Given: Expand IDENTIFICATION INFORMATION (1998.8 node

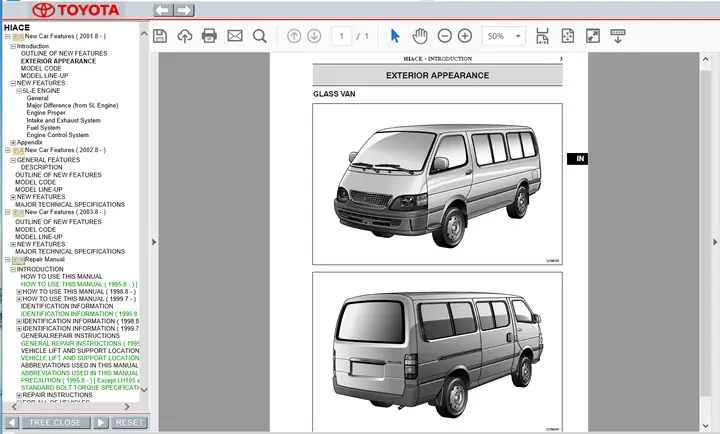Looking at the screenshot, I should 19,321.
